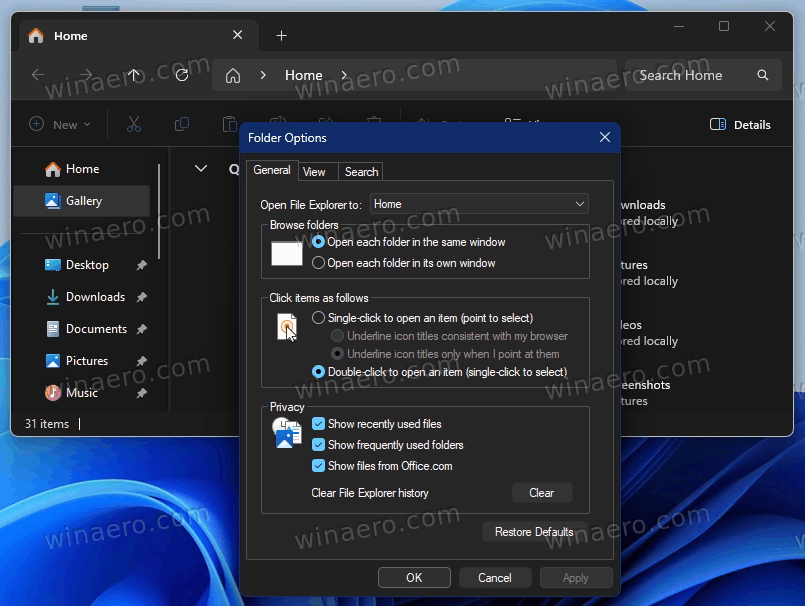Viewport: 805px width, 606px height.
Task: Toggle Show files from Office.com checkbox
Action: 319,466
